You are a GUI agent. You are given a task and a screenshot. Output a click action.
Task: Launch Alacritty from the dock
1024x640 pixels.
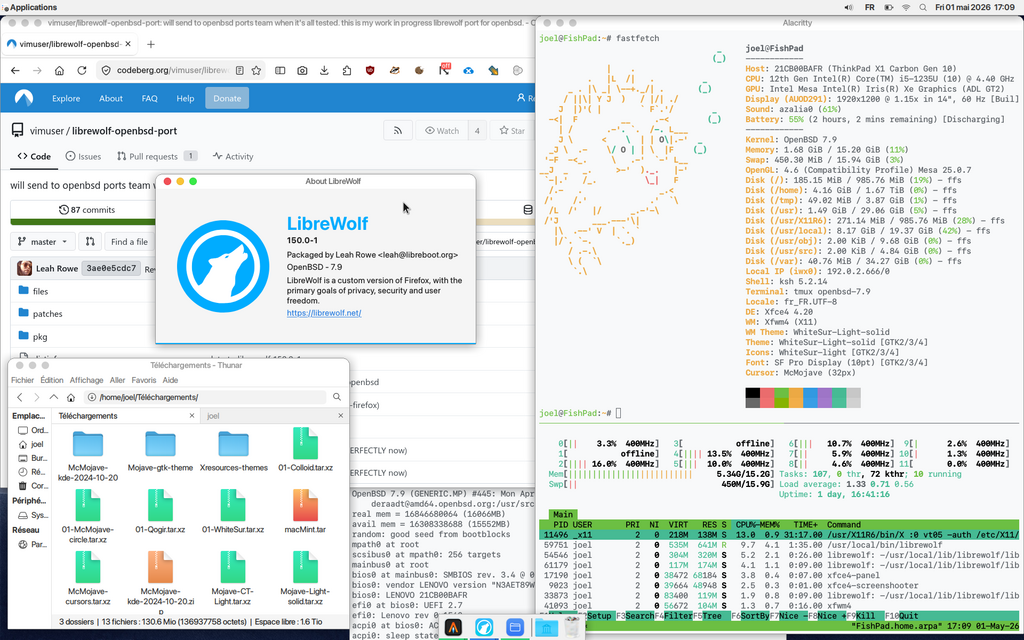(x=453, y=628)
